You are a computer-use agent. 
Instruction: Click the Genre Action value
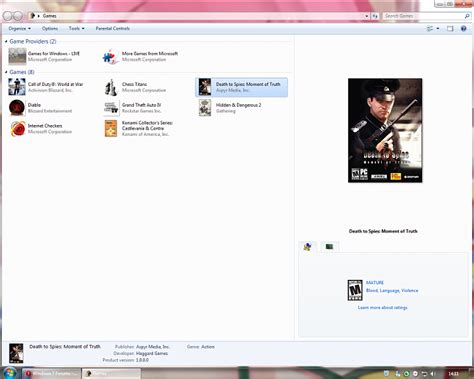click(208, 347)
